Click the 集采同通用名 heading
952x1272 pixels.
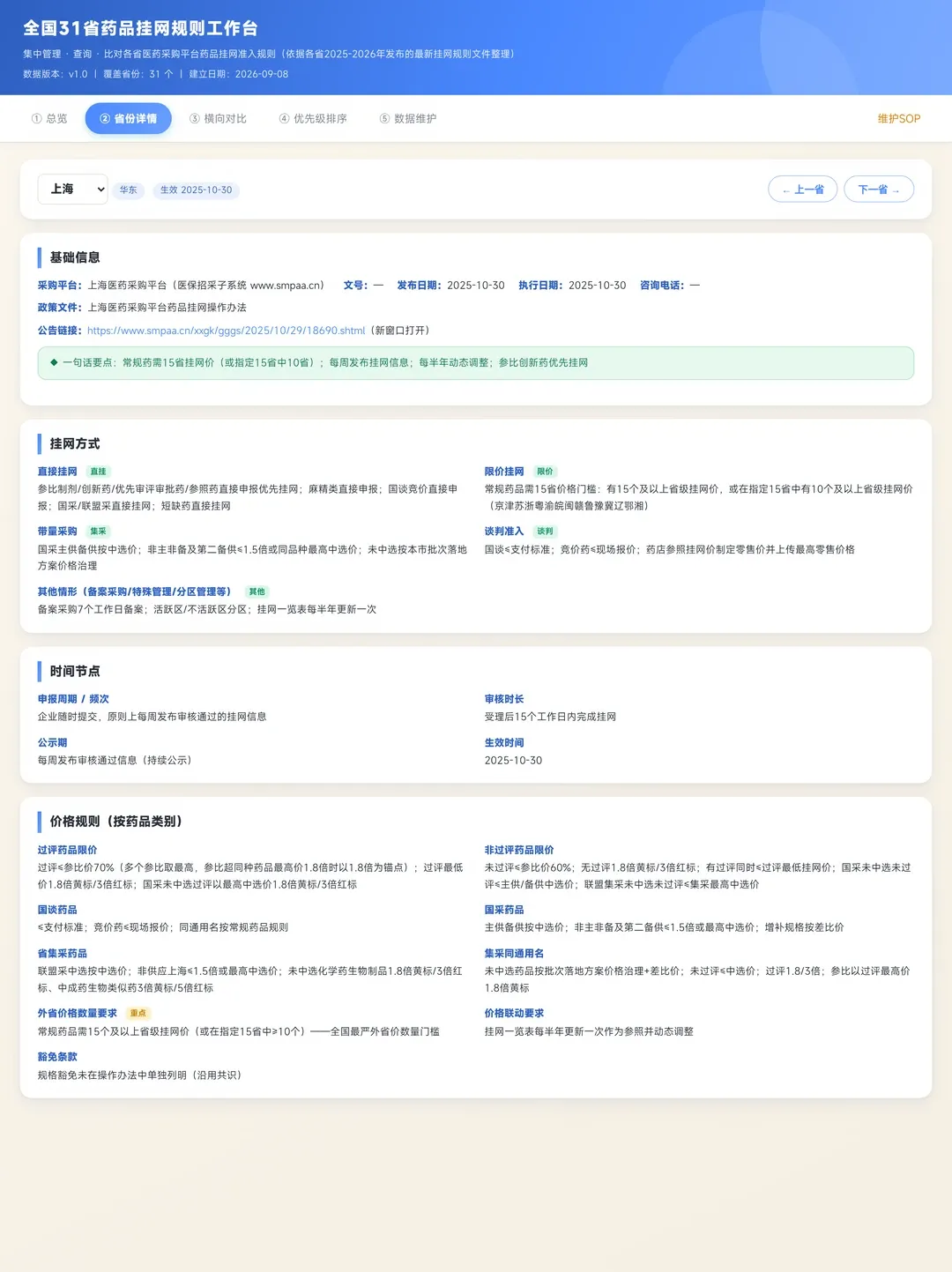(514, 954)
